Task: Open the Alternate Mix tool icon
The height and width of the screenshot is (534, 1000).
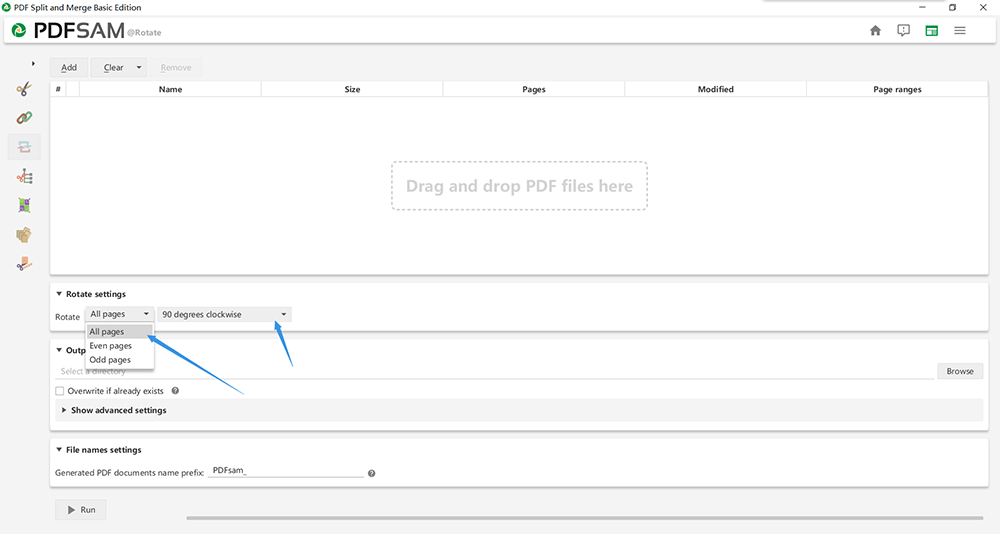Action: tap(24, 206)
